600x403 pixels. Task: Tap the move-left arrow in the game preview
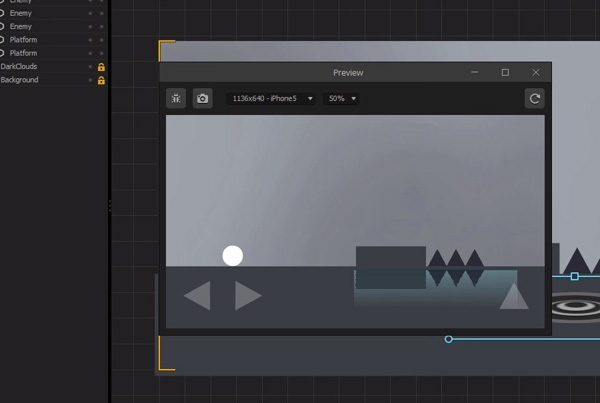[x=197, y=295]
